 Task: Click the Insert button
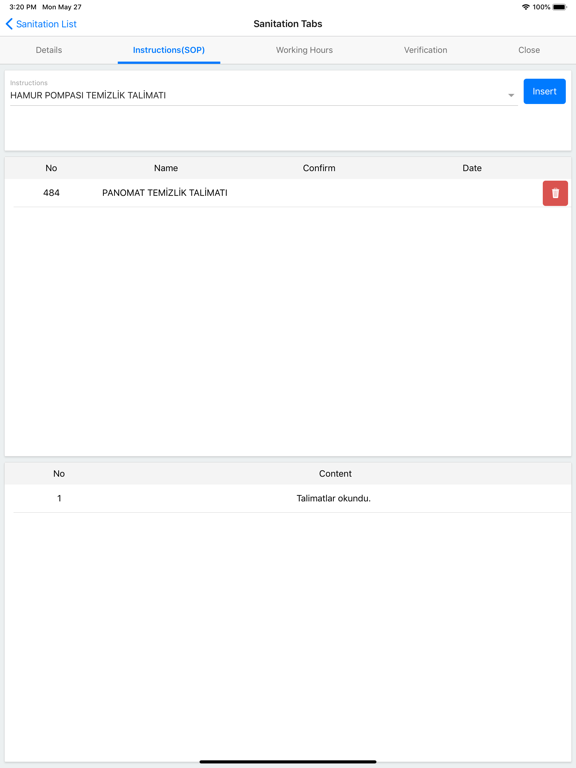[544, 92]
